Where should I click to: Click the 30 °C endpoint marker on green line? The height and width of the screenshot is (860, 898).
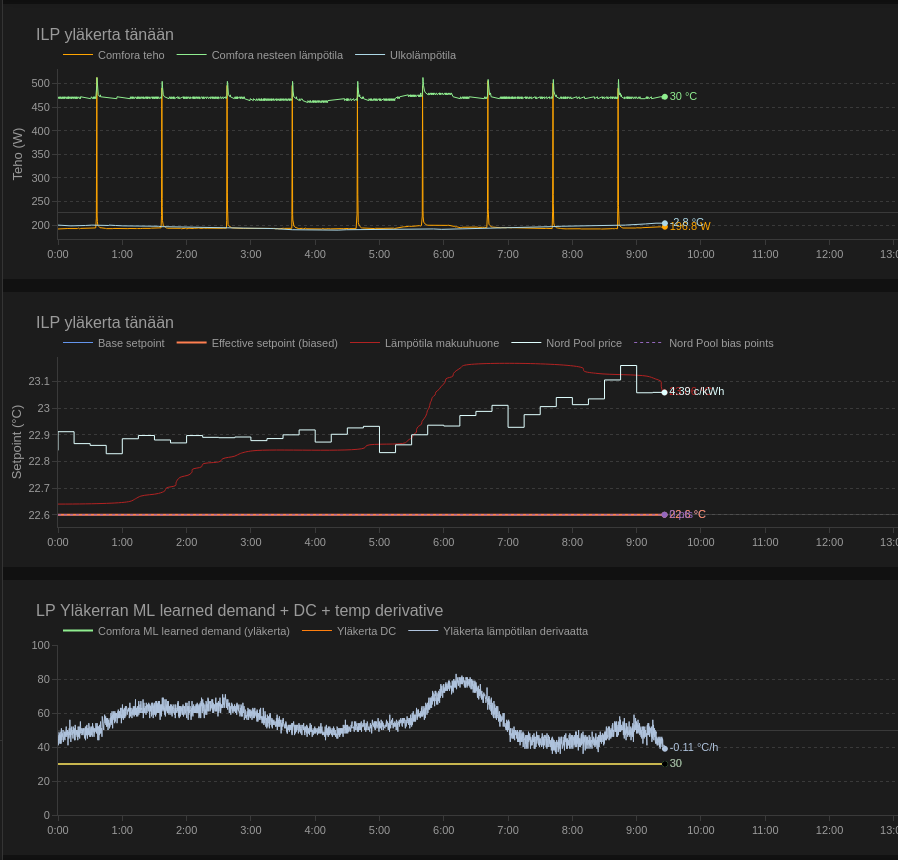coord(664,97)
